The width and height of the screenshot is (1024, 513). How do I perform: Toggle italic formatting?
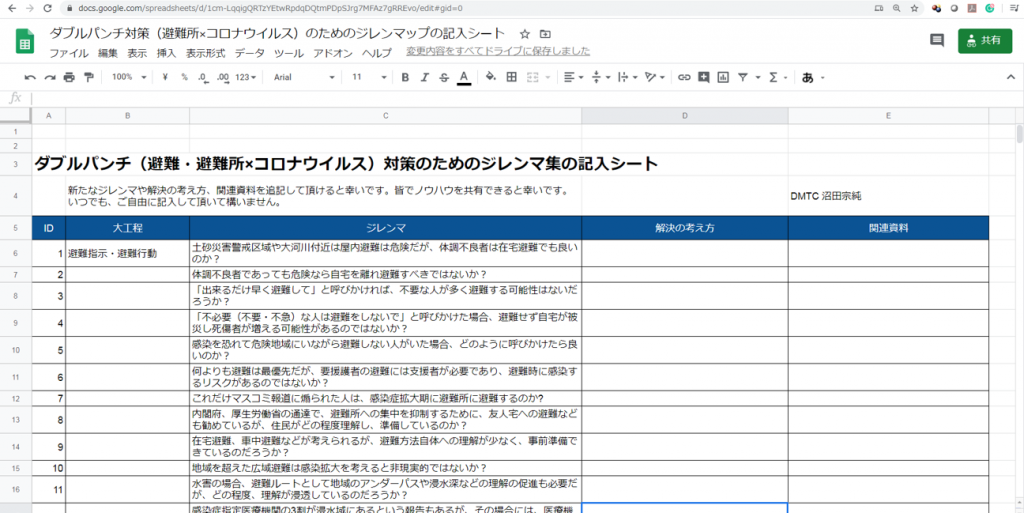[x=425, y=77]
